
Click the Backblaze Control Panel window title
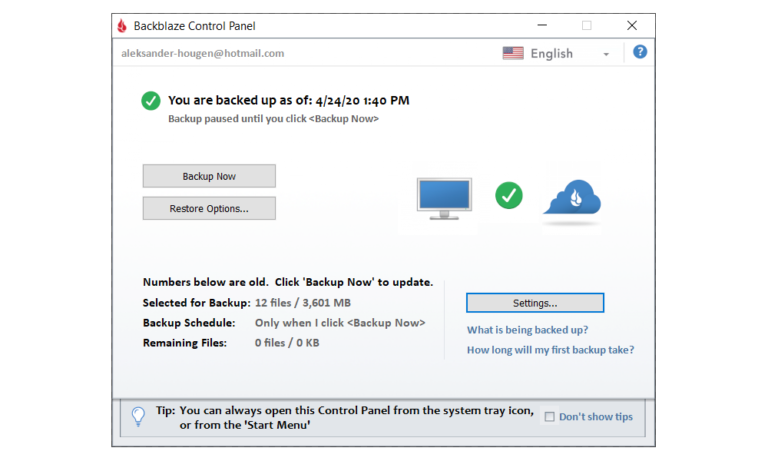tap(194, 26)
